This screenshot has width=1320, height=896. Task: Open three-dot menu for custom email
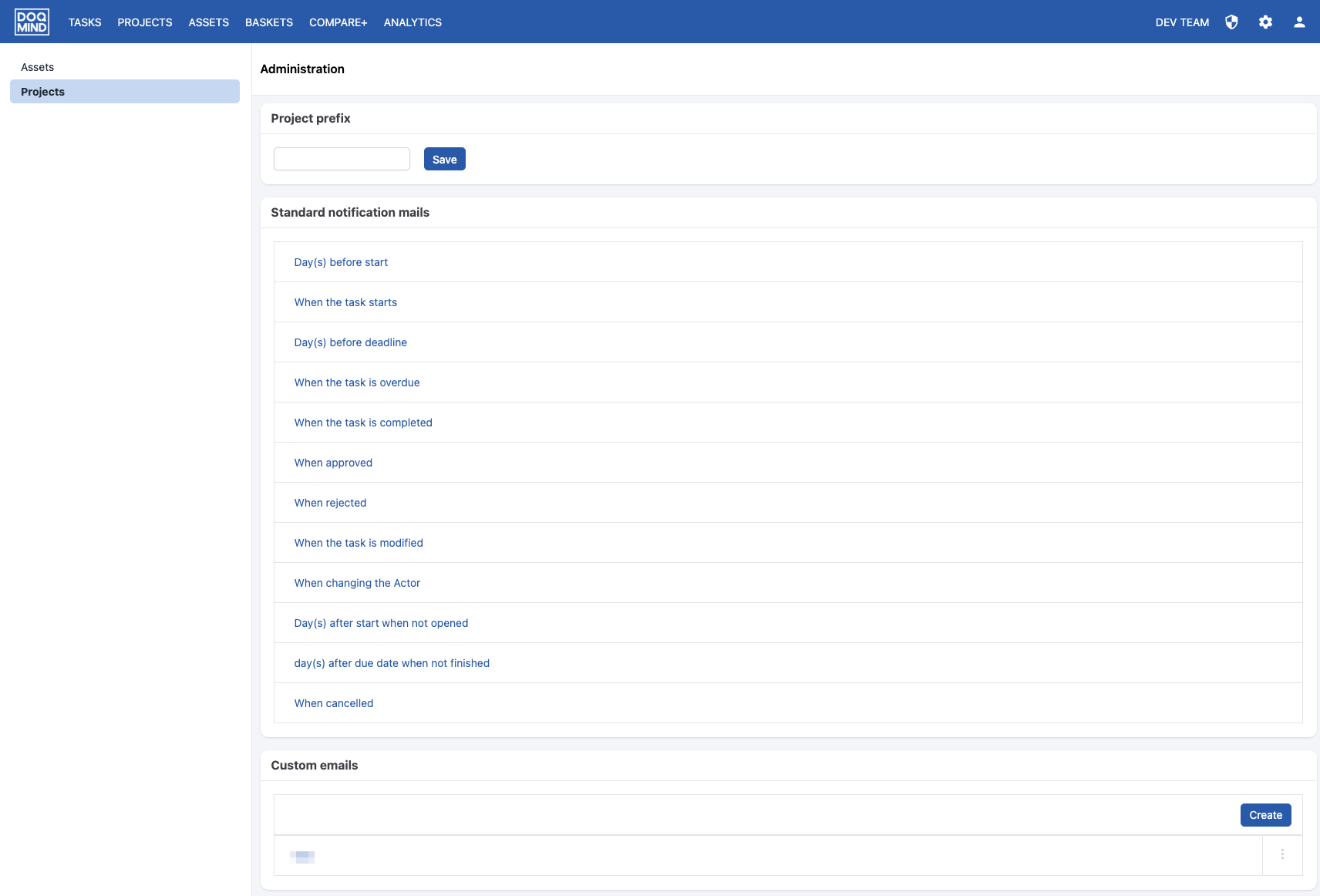pos(1282,854)
